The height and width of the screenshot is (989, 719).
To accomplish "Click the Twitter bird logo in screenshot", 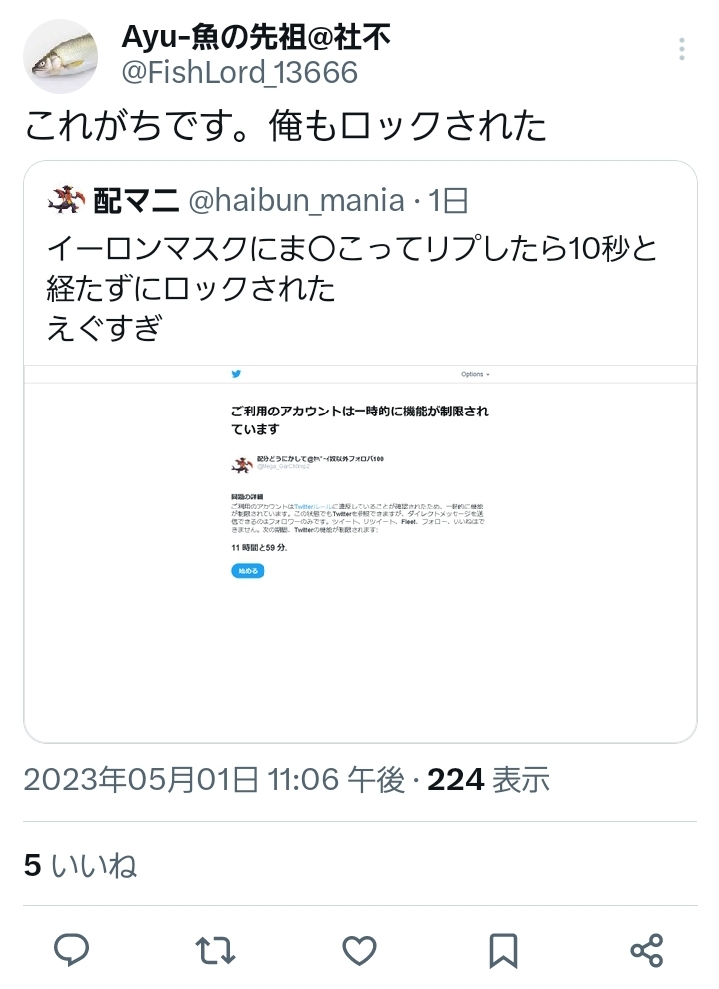I will (x=236, y=374).
